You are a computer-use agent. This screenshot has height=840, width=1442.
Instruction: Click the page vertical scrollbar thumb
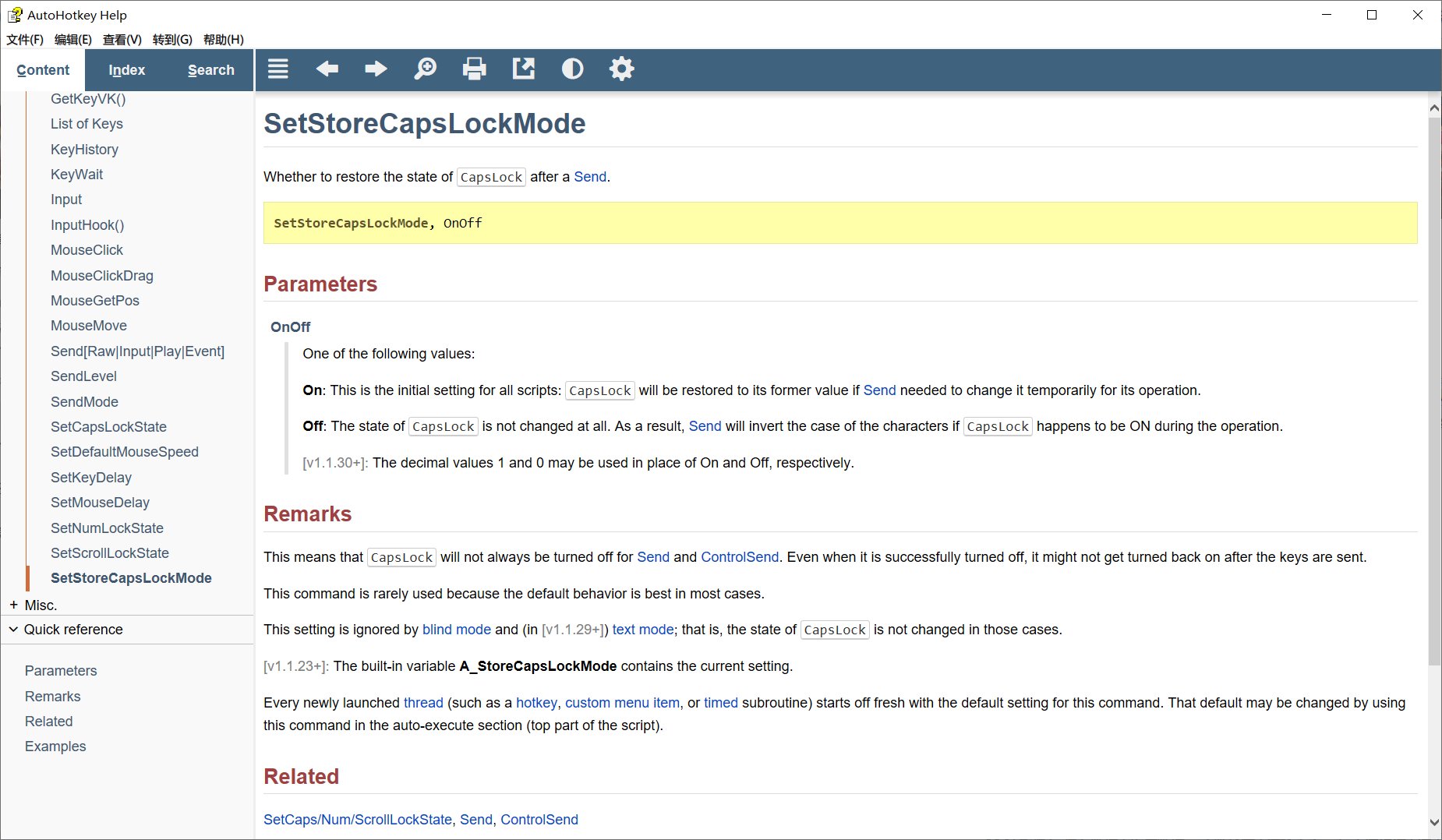point(1434,391)
